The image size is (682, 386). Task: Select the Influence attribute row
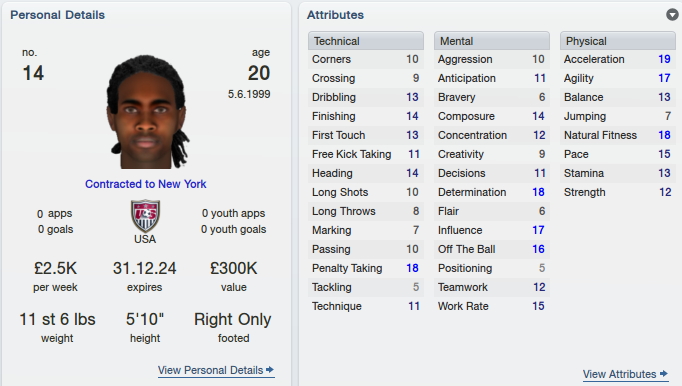tap(491, 230)
